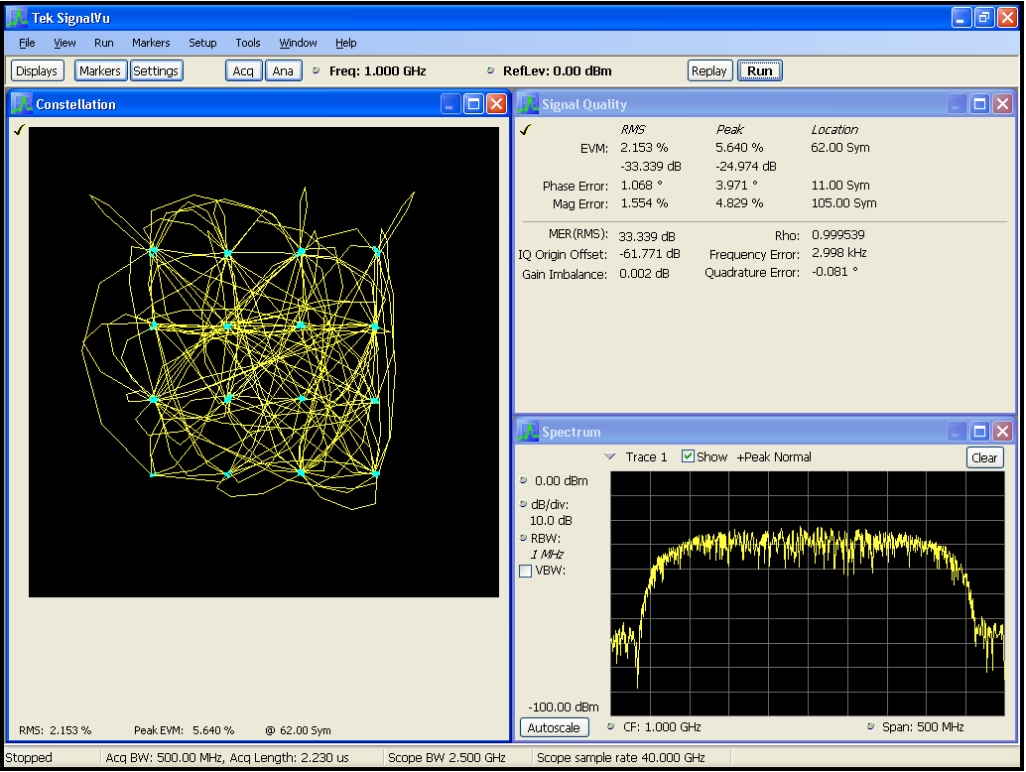The height and width of the screenshot is (772, 1026).
Task: Click the Scope BW 2.500 GHz status
Action: [x=447, y=758]
